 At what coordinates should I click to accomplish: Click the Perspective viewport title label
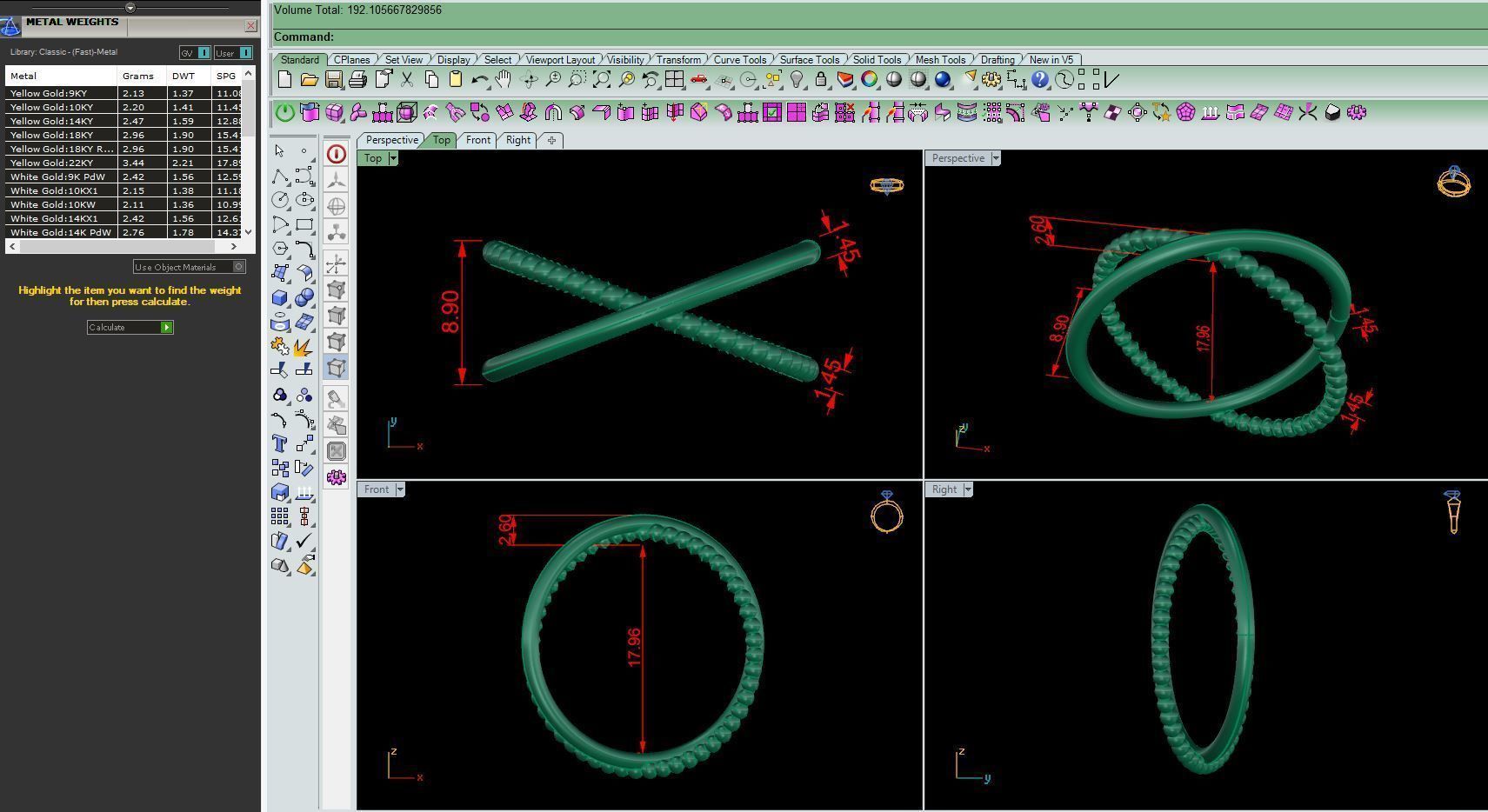click(958, 158)
